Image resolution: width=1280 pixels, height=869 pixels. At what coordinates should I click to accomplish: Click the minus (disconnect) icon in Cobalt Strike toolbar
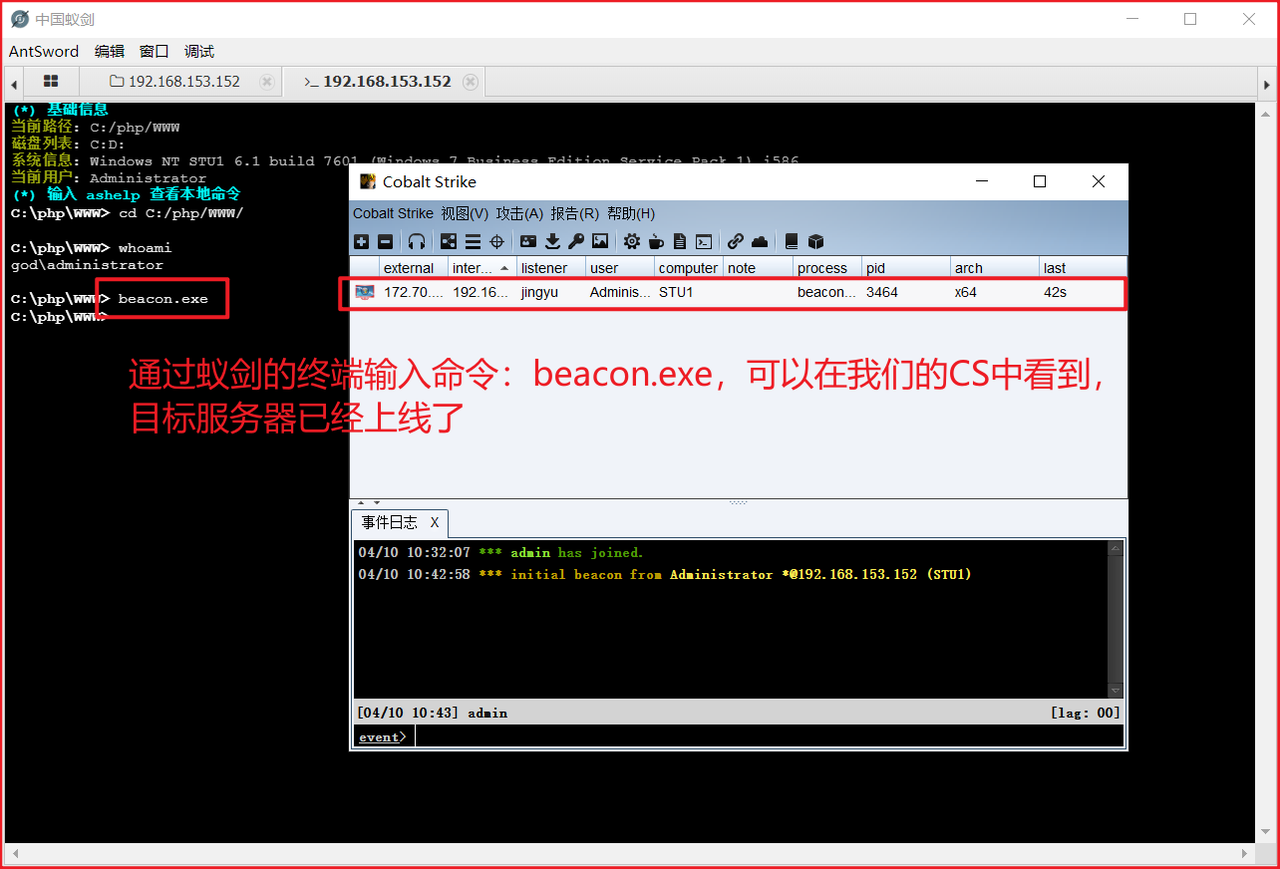tap(385, 241)
